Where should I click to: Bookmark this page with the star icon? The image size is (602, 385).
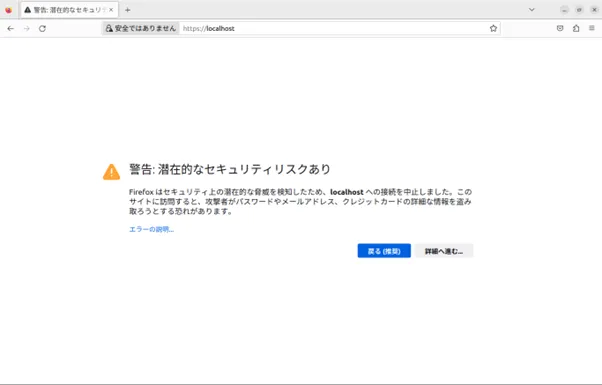(x=493, y=28)
